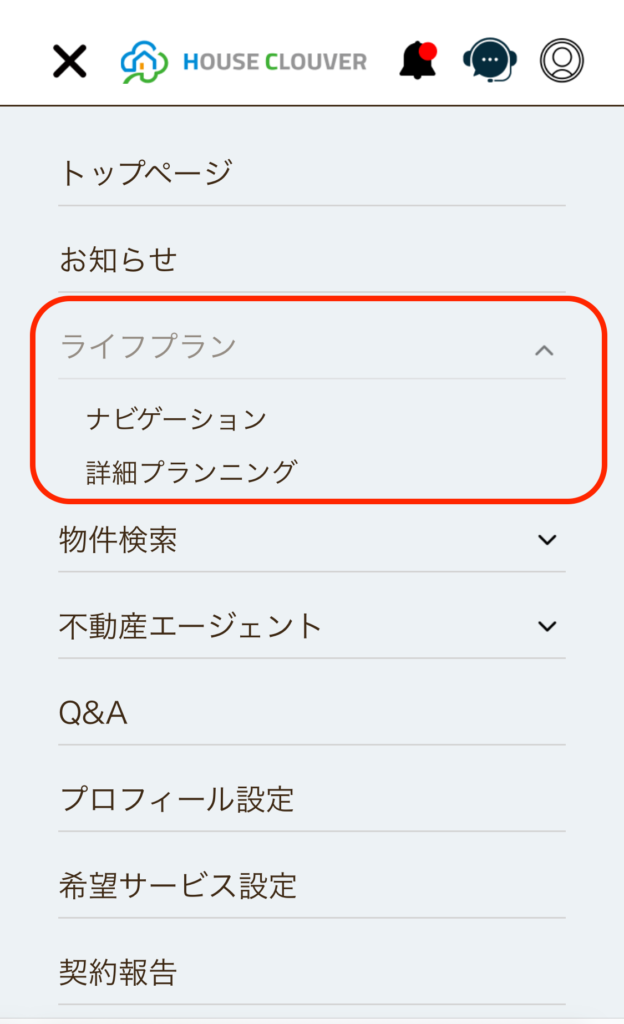This screenshot has width=624, height=1024.
Task: Open notifications via the bell icon
Action: (x=418, y=60)
